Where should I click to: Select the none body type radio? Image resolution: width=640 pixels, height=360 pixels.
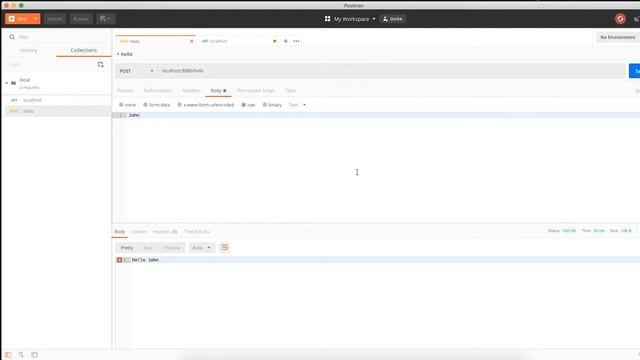(121, 105)
